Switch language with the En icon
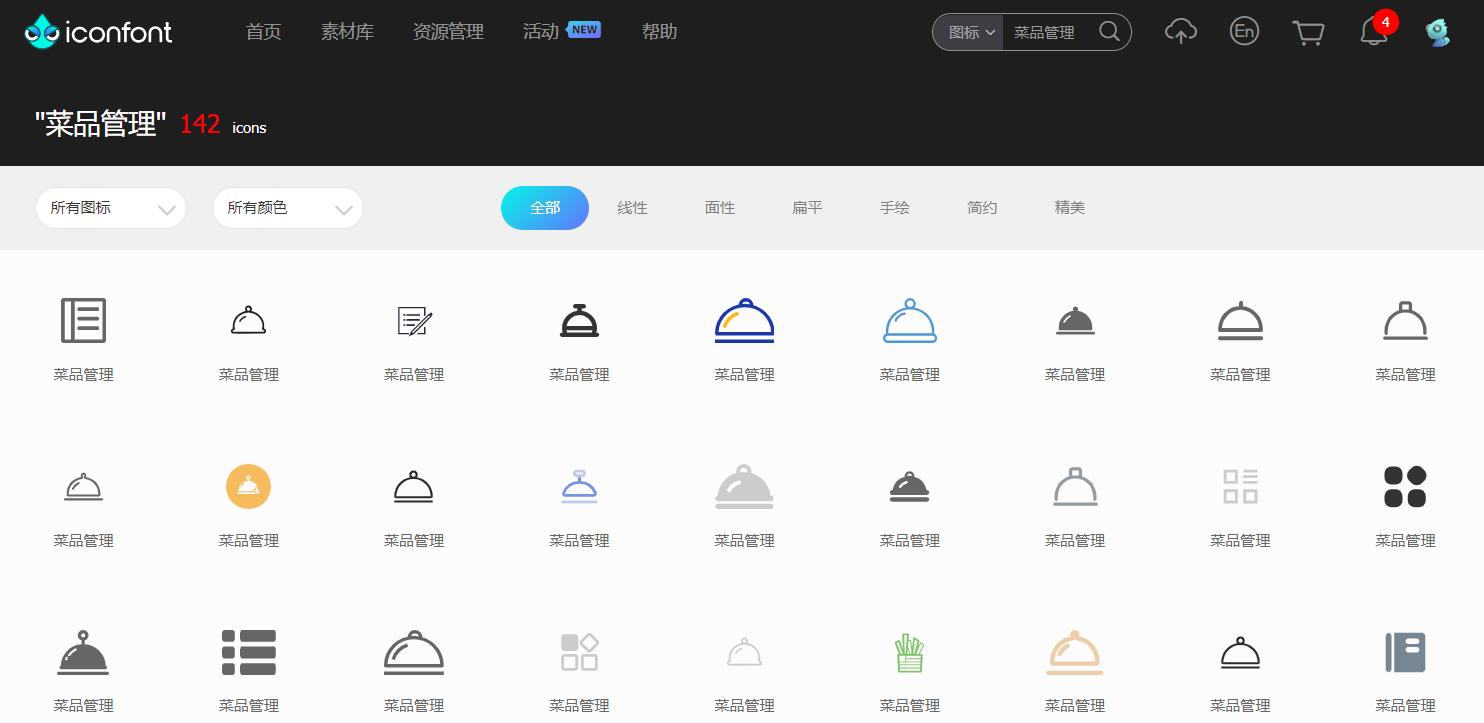 click(x=1244, y=32)
